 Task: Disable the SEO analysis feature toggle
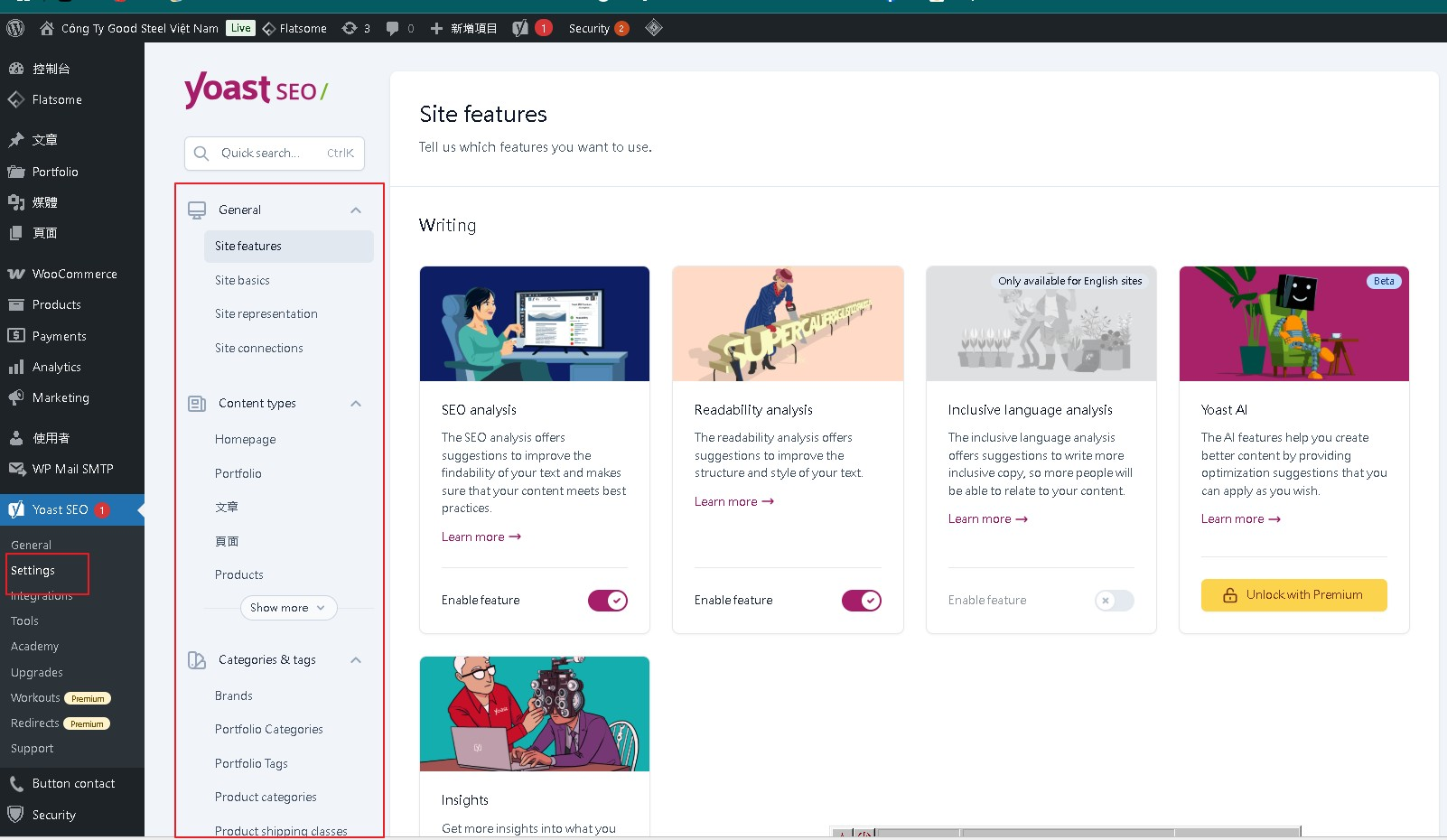tap(607, 601)
